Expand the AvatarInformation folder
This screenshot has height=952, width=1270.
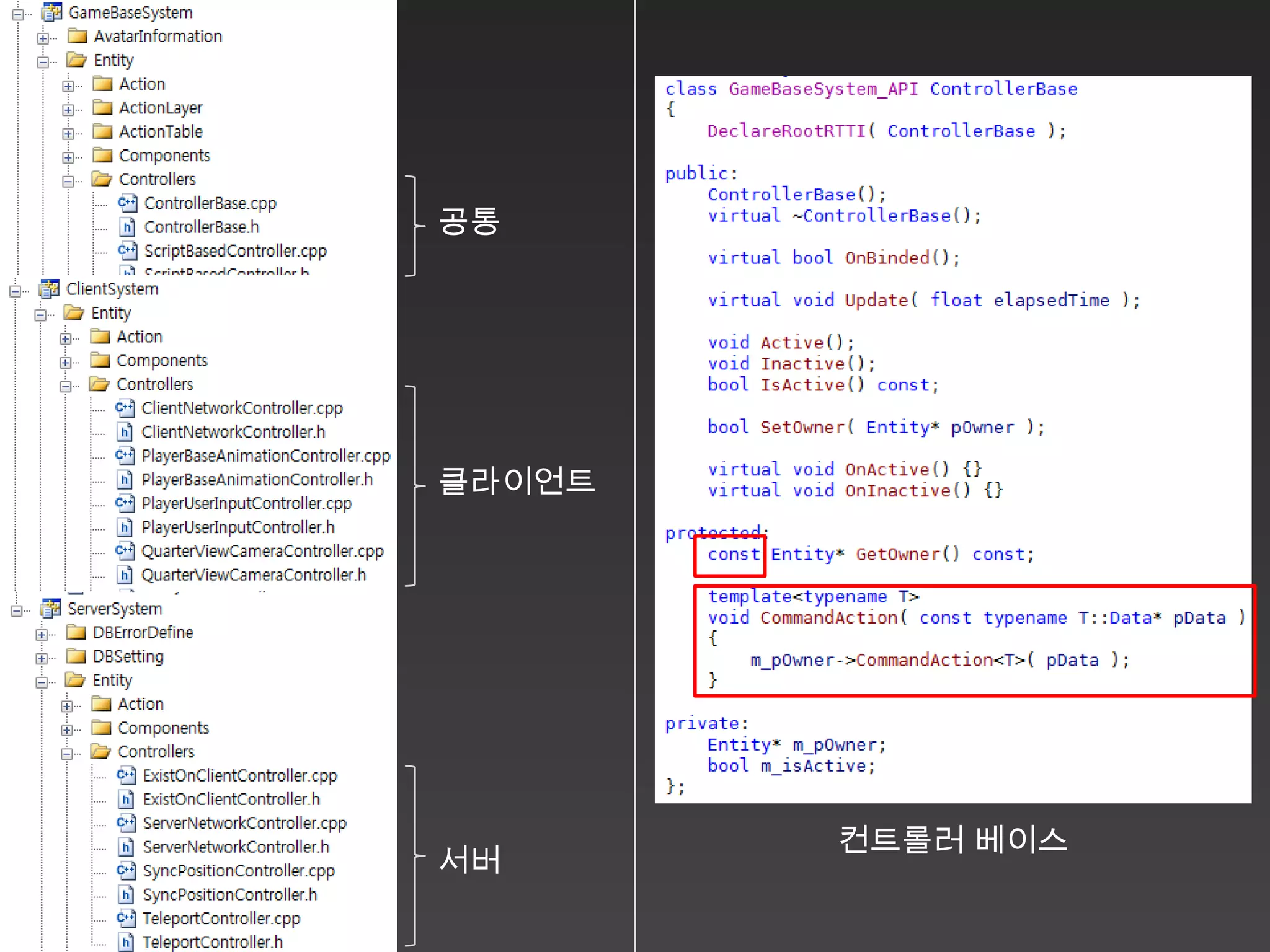[43, 38]
